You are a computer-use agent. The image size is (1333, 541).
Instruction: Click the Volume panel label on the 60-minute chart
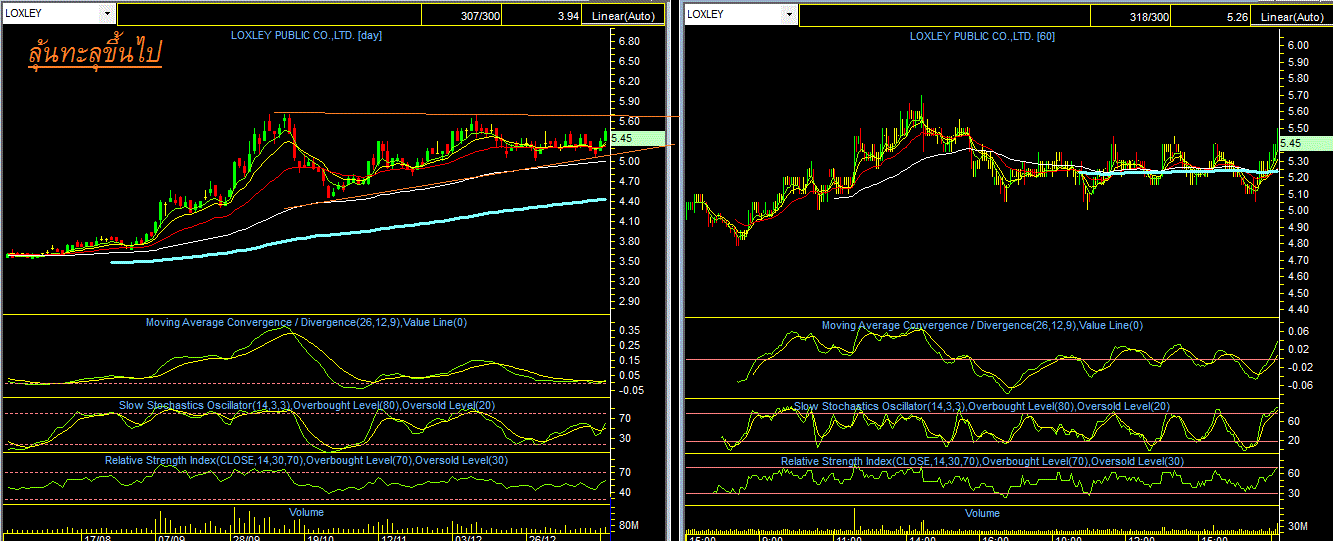(x=982, y=513)
